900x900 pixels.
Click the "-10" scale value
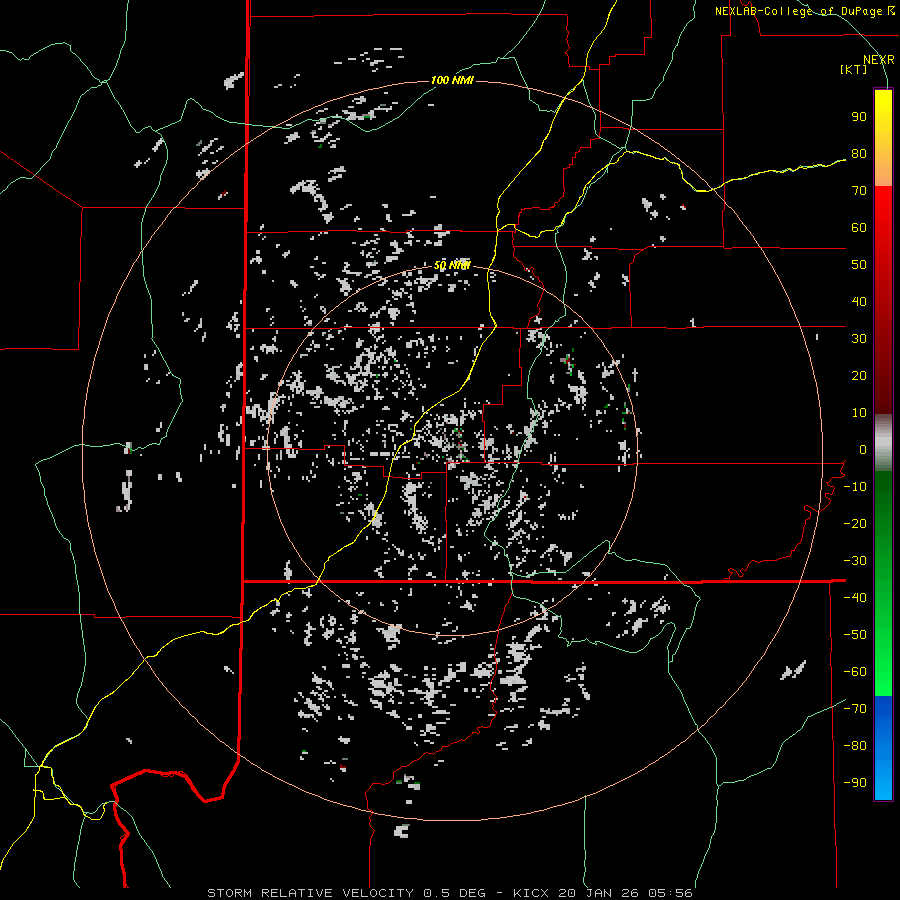(855, 487)
